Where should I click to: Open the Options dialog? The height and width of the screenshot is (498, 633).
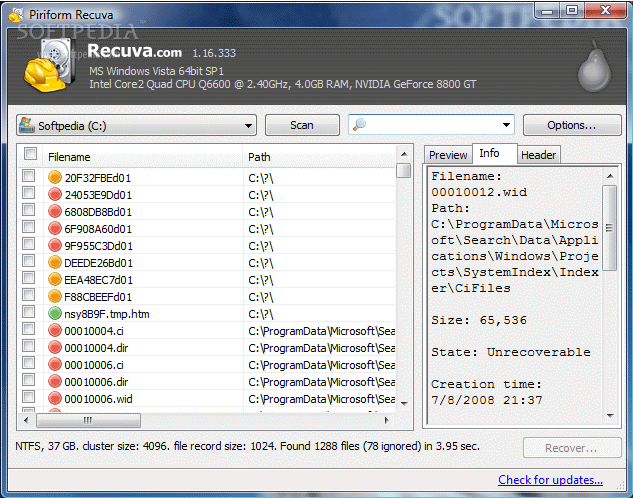572,125
